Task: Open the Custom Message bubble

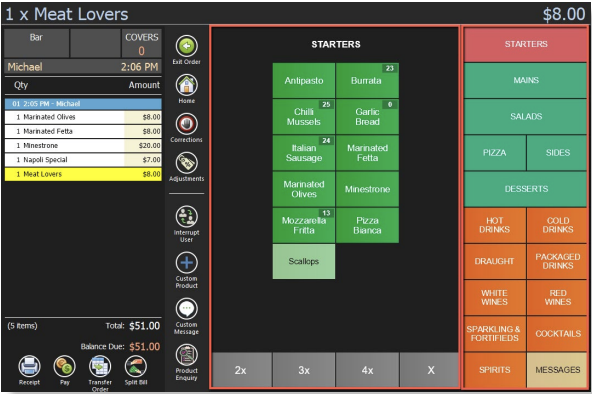Action: point(187,309)
